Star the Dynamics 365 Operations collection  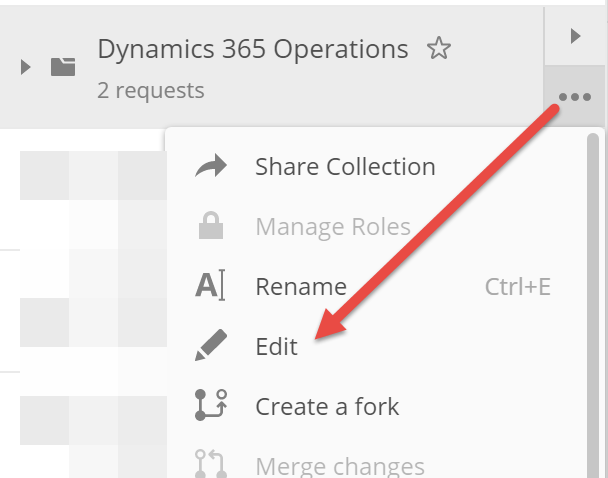pyautogui.click(x=439, y=48)
